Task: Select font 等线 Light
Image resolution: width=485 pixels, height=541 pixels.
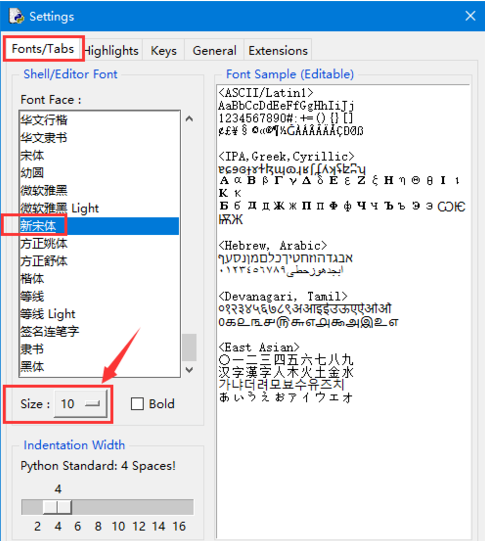Action: click(x=99, y=314)
